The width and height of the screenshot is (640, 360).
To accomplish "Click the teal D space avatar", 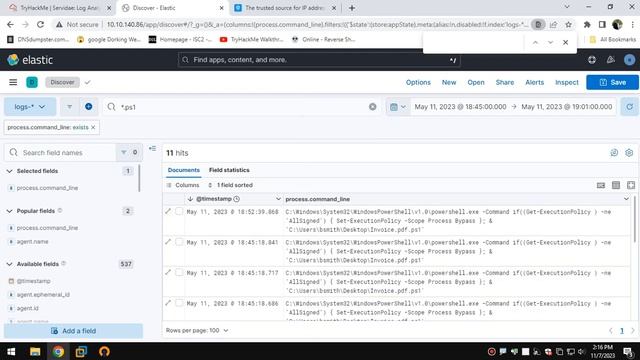I will [32, 82].
